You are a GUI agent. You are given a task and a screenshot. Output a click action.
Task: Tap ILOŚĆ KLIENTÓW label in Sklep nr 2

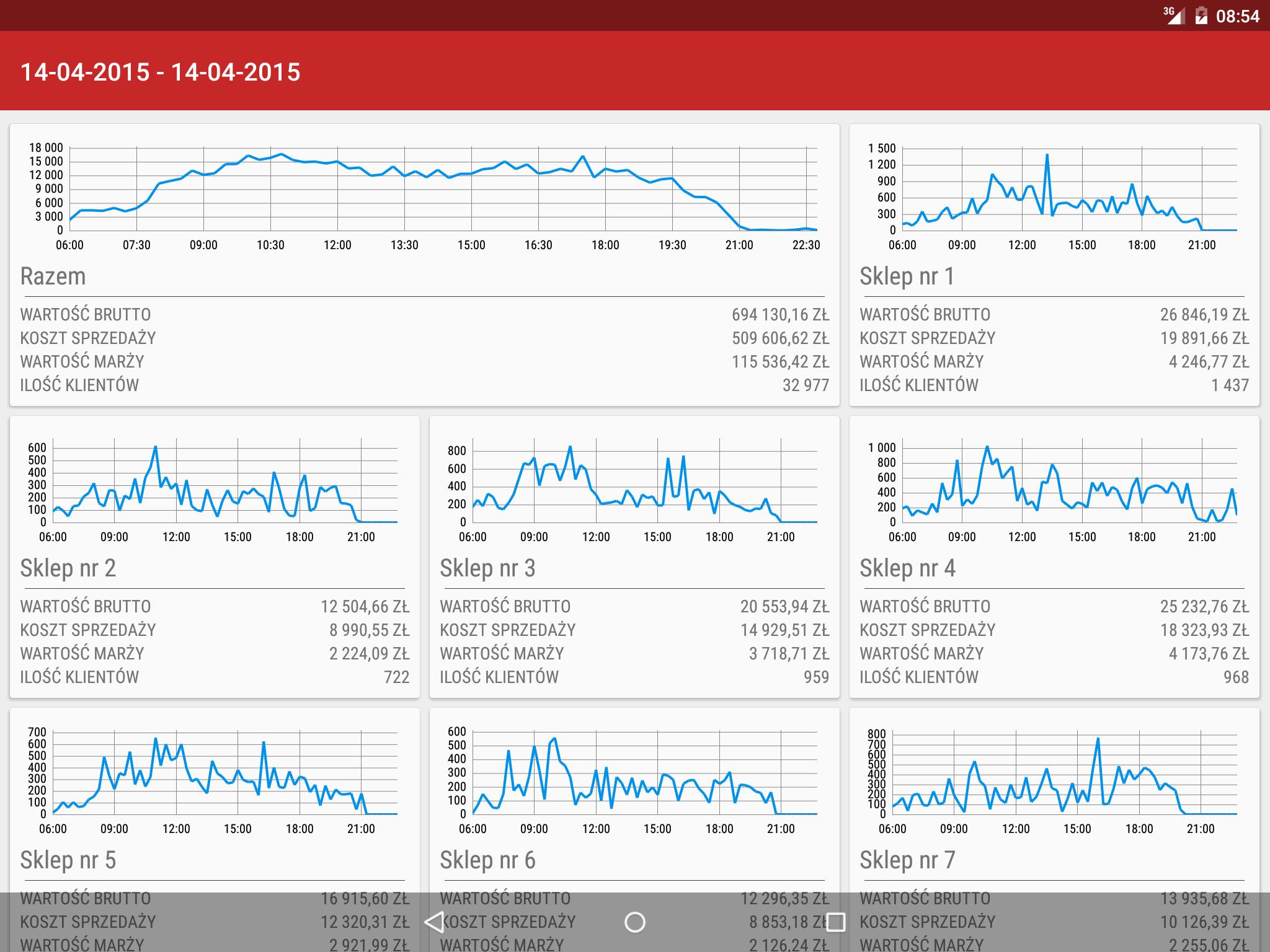[79, 677]
